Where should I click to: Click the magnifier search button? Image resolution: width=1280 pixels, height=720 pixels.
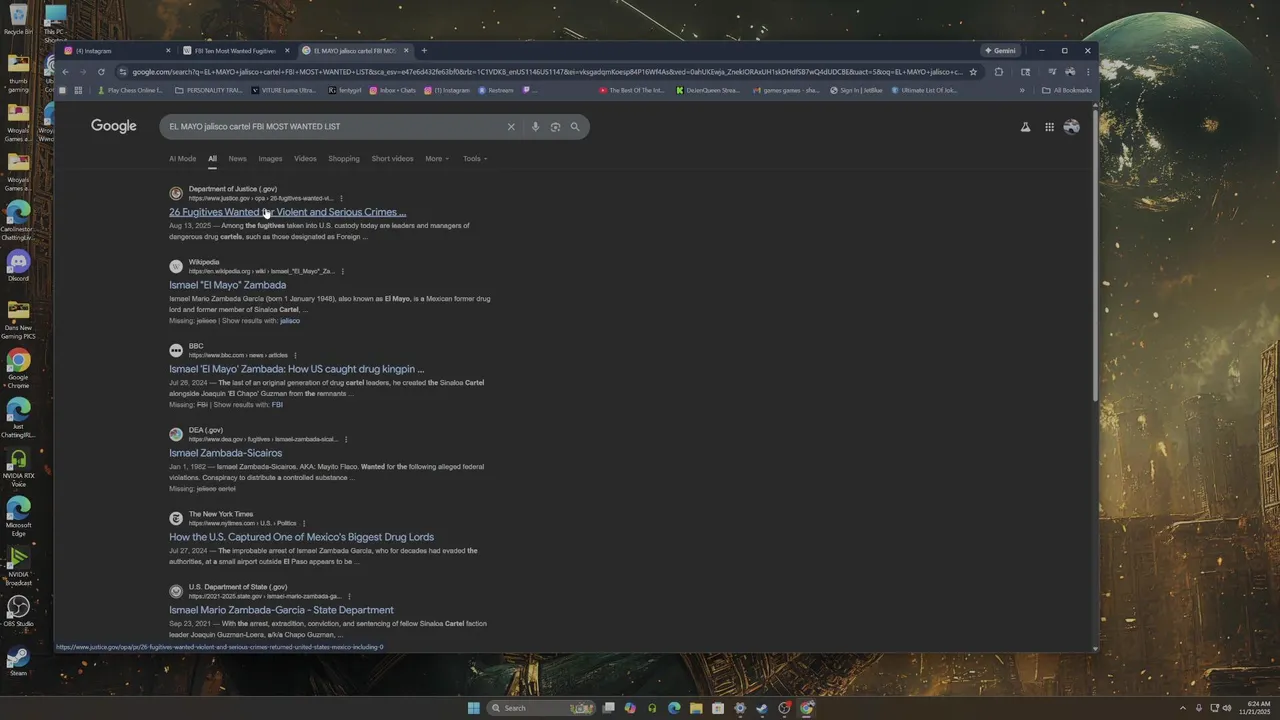[575, 127]
